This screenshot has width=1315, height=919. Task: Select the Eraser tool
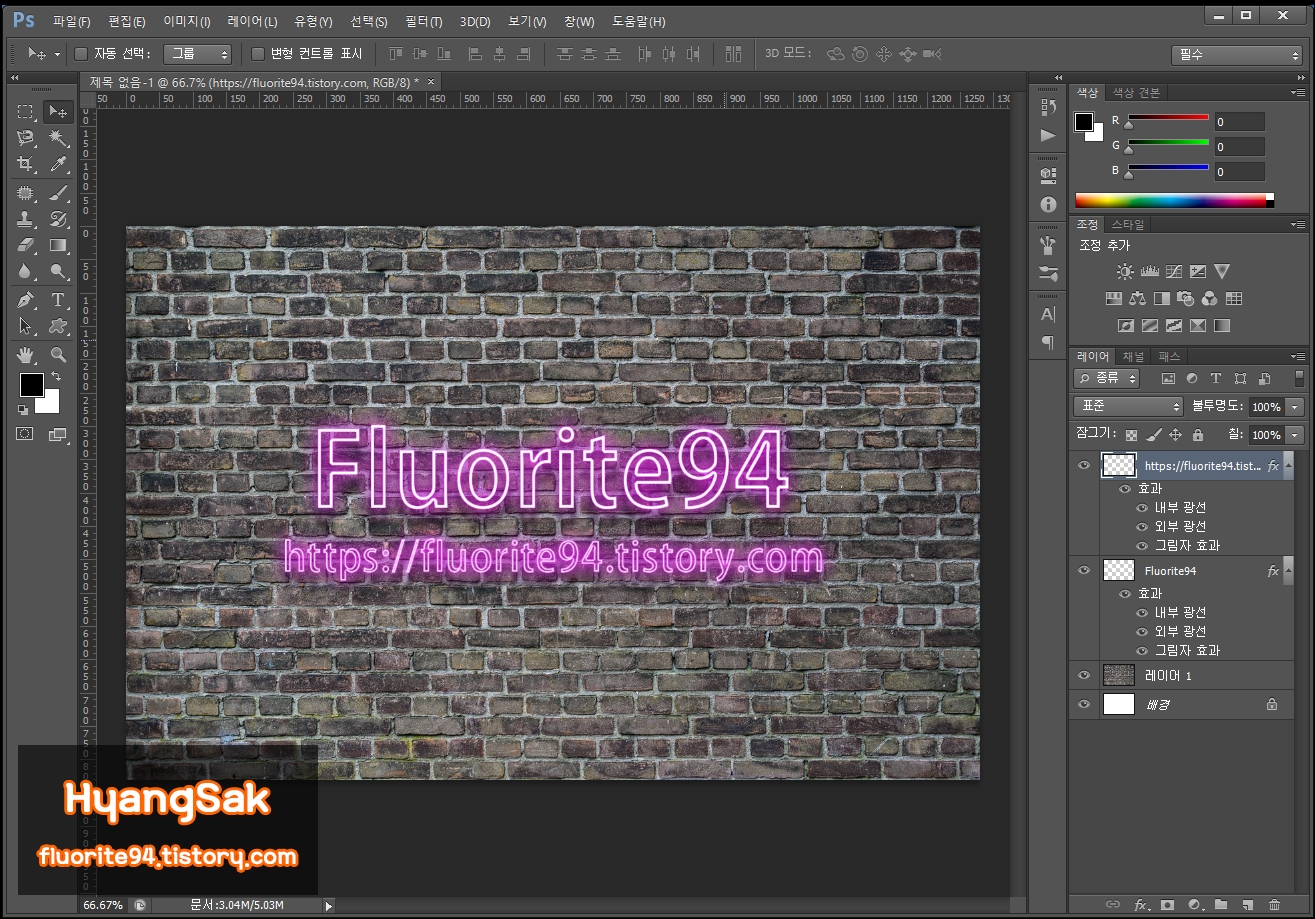point(26,245)
